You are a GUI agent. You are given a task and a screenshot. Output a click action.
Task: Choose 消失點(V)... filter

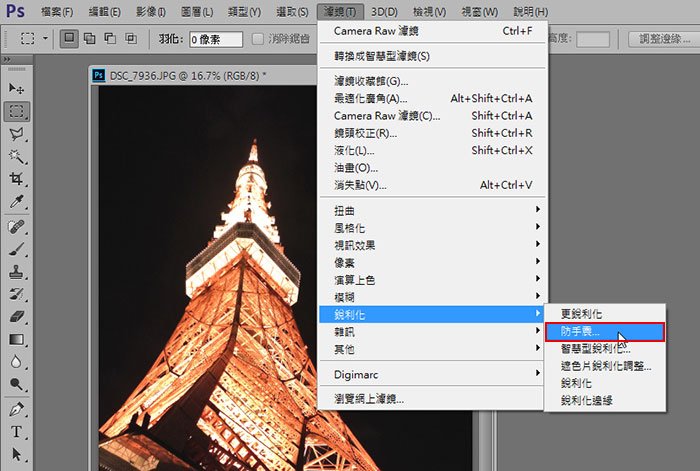(x=432, y=185)
